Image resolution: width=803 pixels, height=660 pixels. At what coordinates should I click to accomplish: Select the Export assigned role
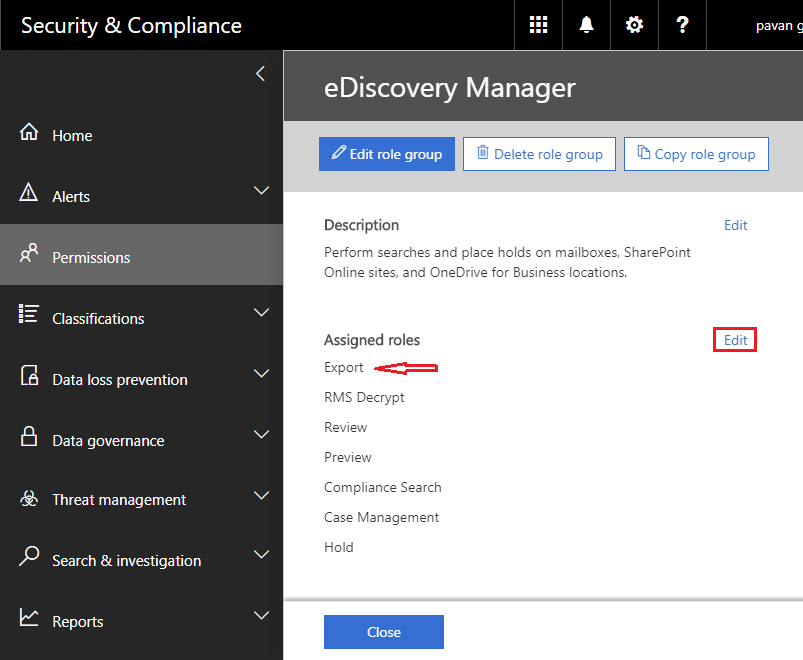click(344, 368)
